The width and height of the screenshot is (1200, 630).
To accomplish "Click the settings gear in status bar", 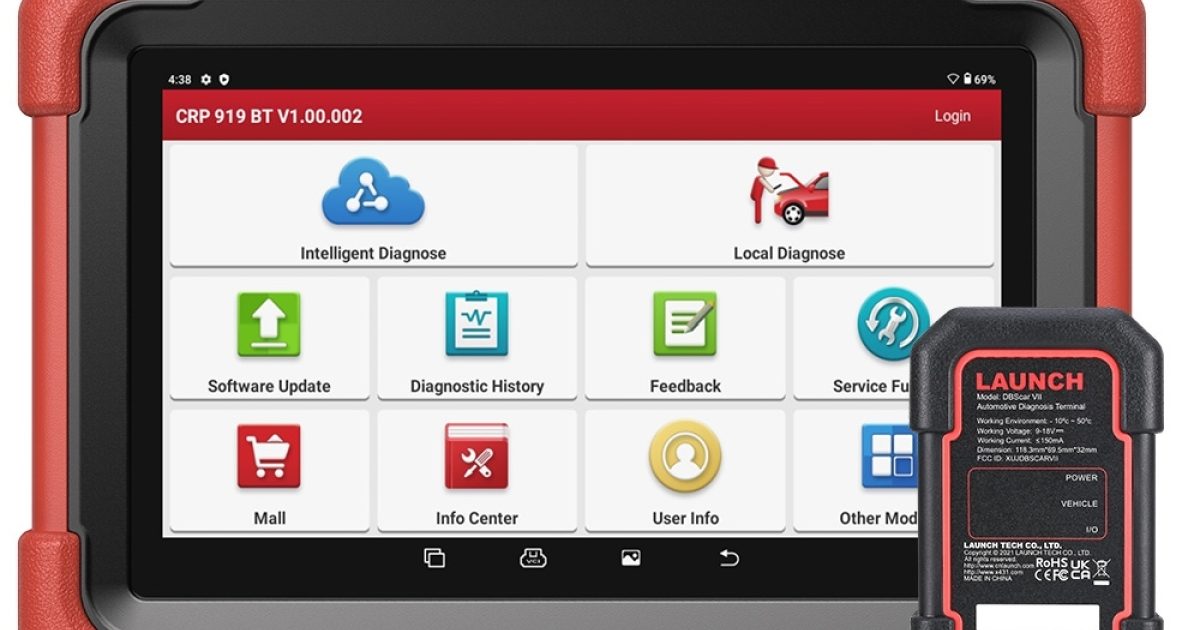I will point(206,79).
